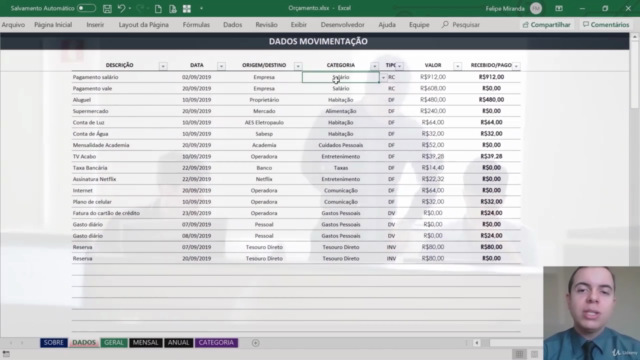This screenshot has height=360, width=640.
Task: Select the 23/09/2019 date cell
Action: pos(197,213)
